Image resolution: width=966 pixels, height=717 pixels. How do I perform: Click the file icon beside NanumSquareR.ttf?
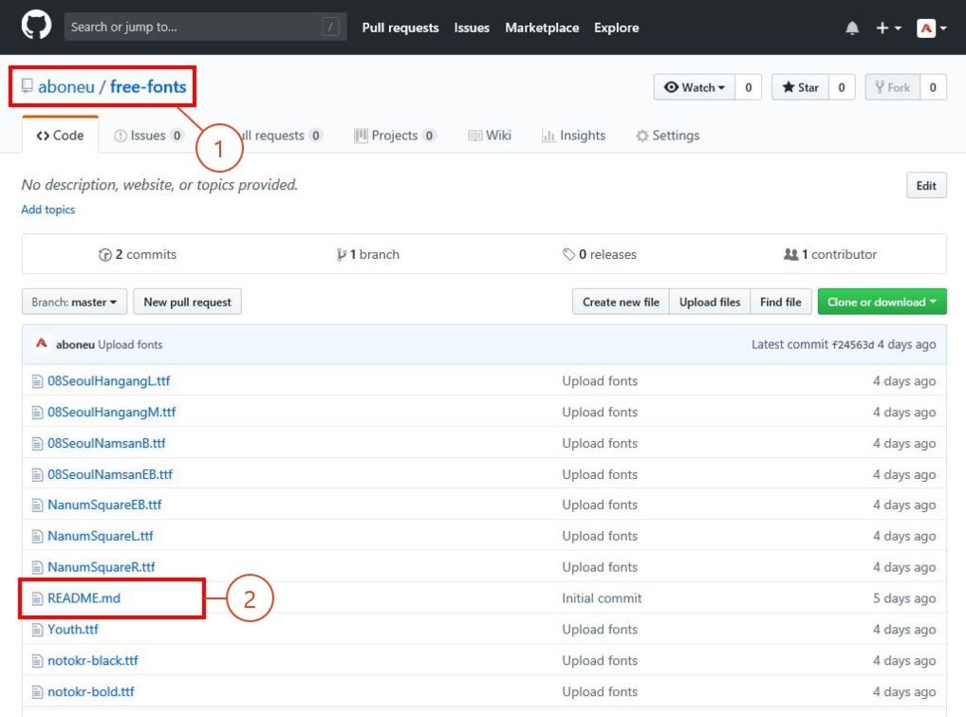[x=38, y=567]
